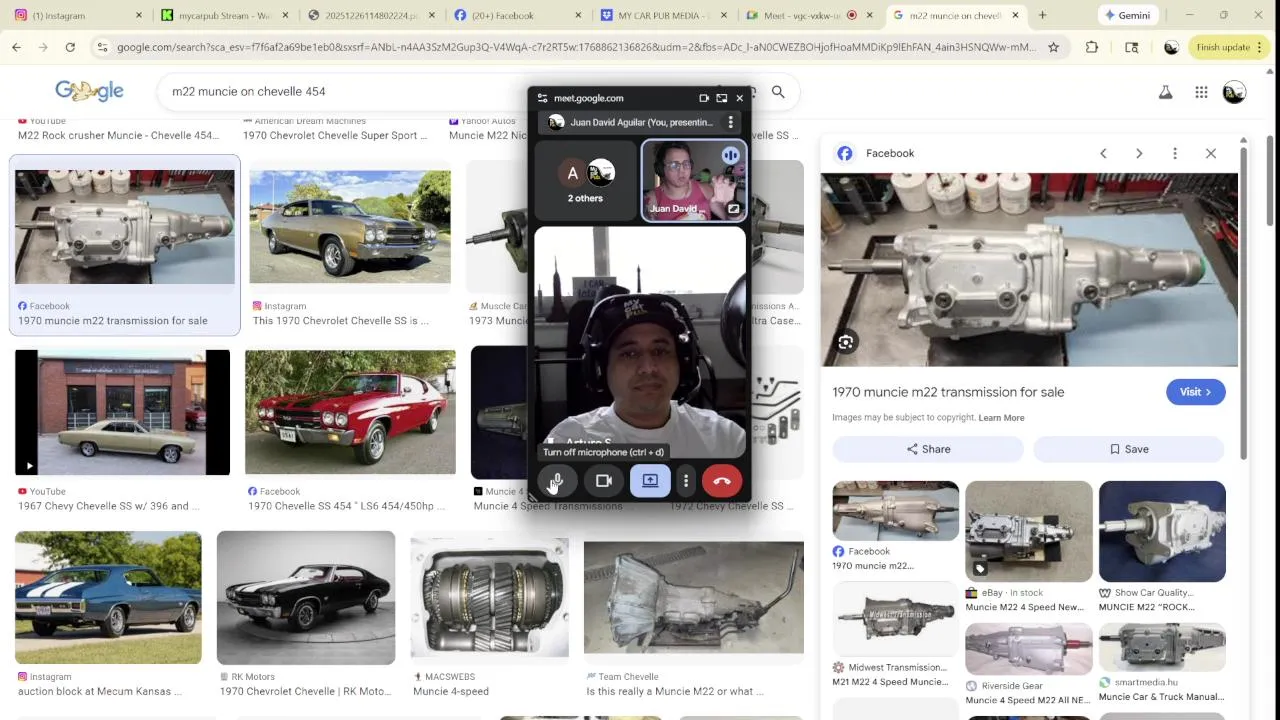Open Chrome extensions puzzle icon

click(1092, 47)
